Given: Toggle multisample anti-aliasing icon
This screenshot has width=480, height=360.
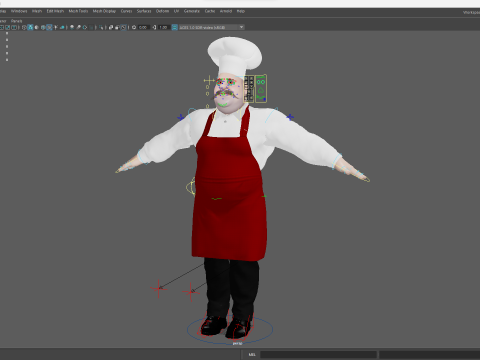Looking at the screenshot, I should tap(85, 27).
